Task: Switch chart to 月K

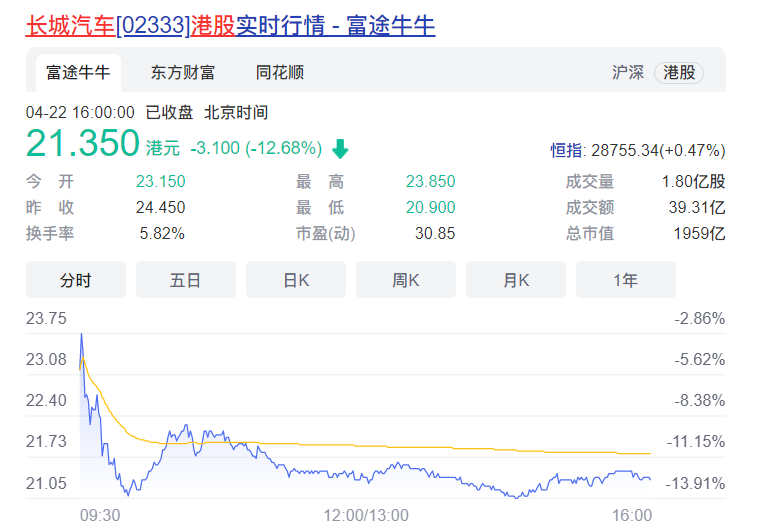Action: tap(516, 280)
